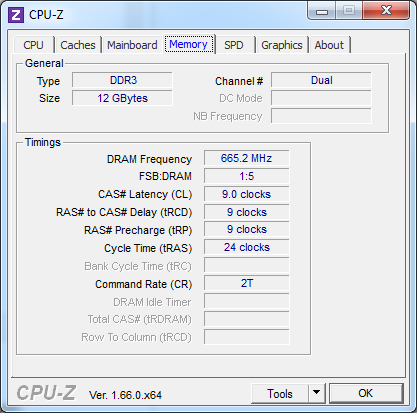Click the FSB:DRAM ratio field
The height and width of the screenshot is (413, 417).
[x=247, y=176]
